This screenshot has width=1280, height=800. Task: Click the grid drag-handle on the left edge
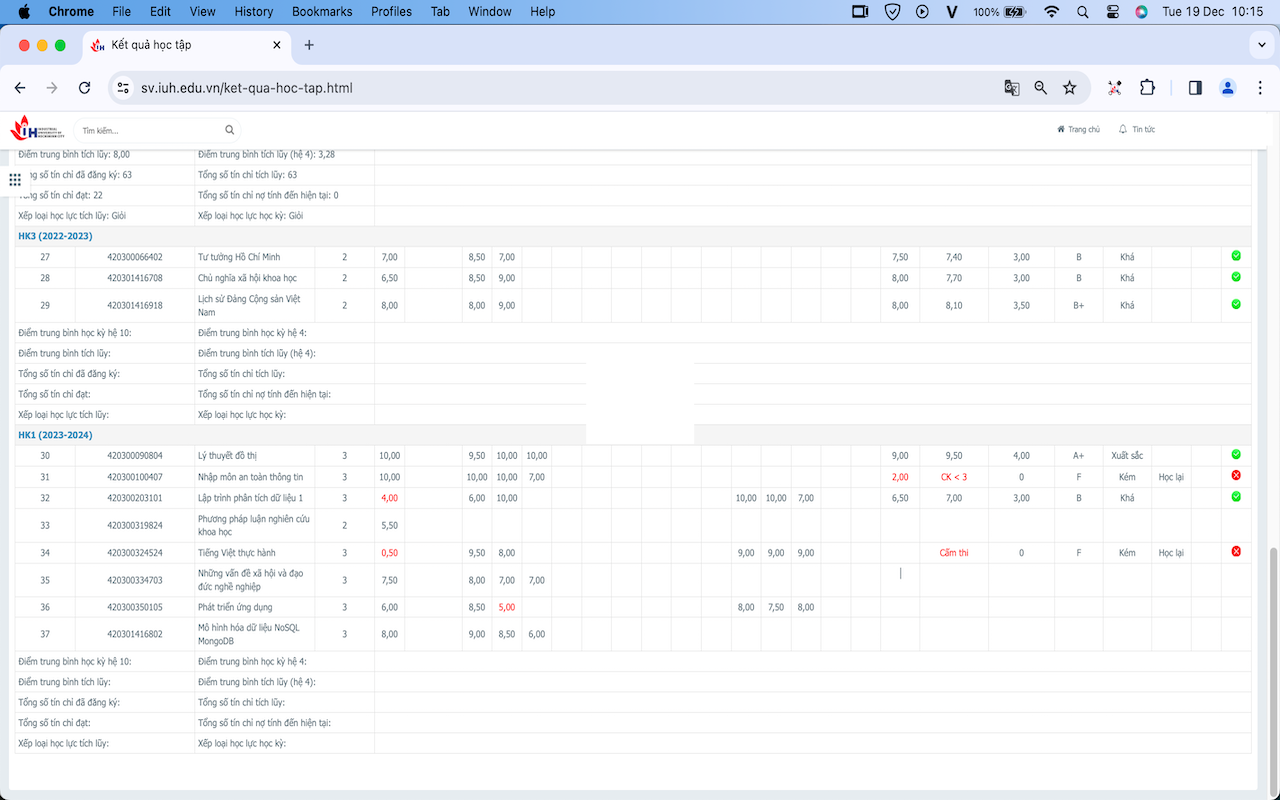click(x=15, y=180)
